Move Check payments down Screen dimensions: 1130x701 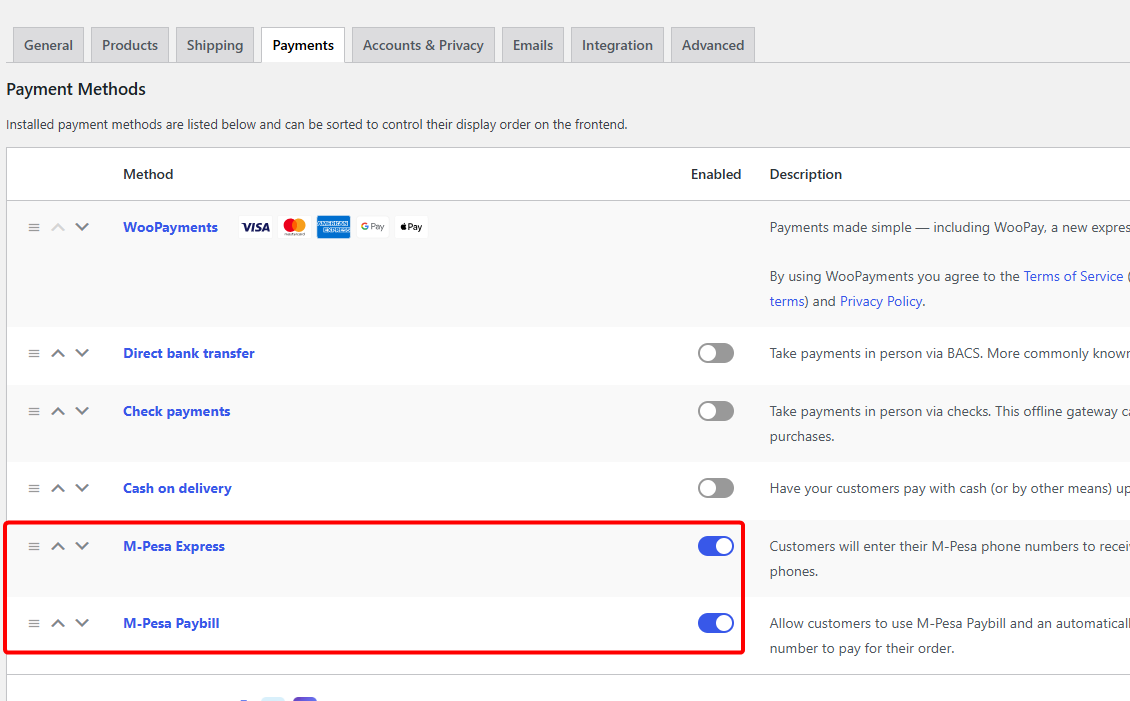[x=82, y=411]
